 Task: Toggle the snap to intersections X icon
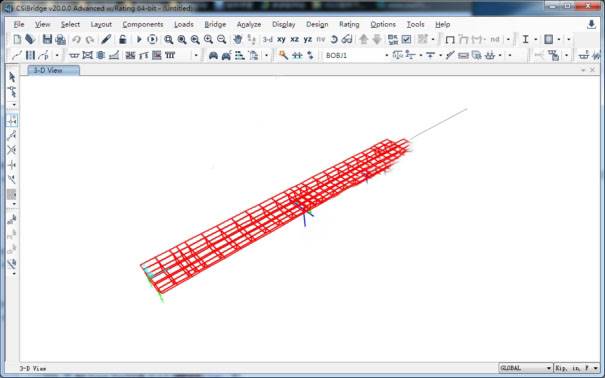pos(12,150)
